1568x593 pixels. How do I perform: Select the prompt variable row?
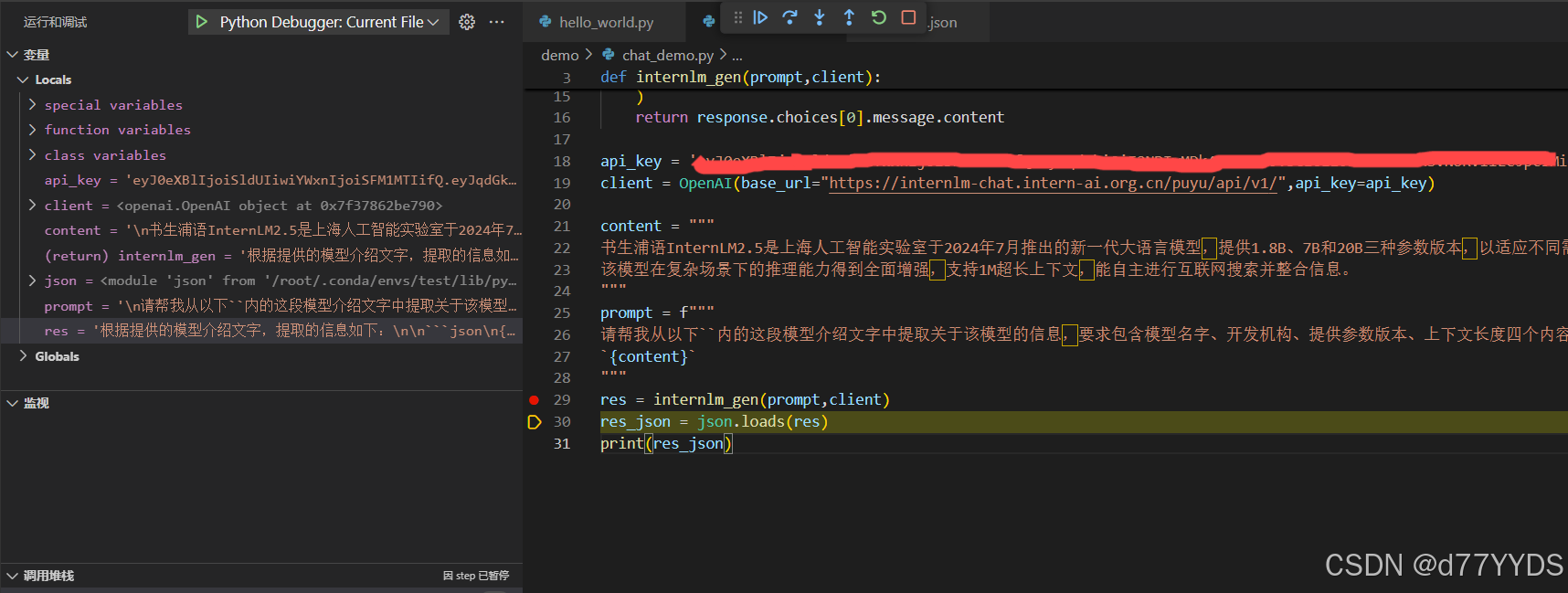point(261,306)
